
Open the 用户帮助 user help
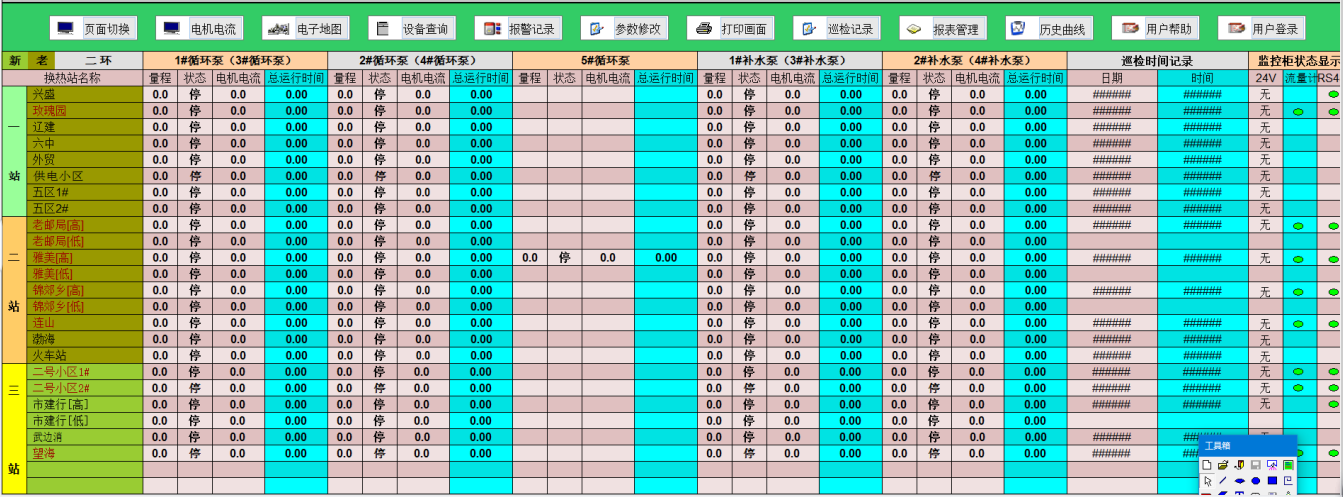(x=1156, y=29)
